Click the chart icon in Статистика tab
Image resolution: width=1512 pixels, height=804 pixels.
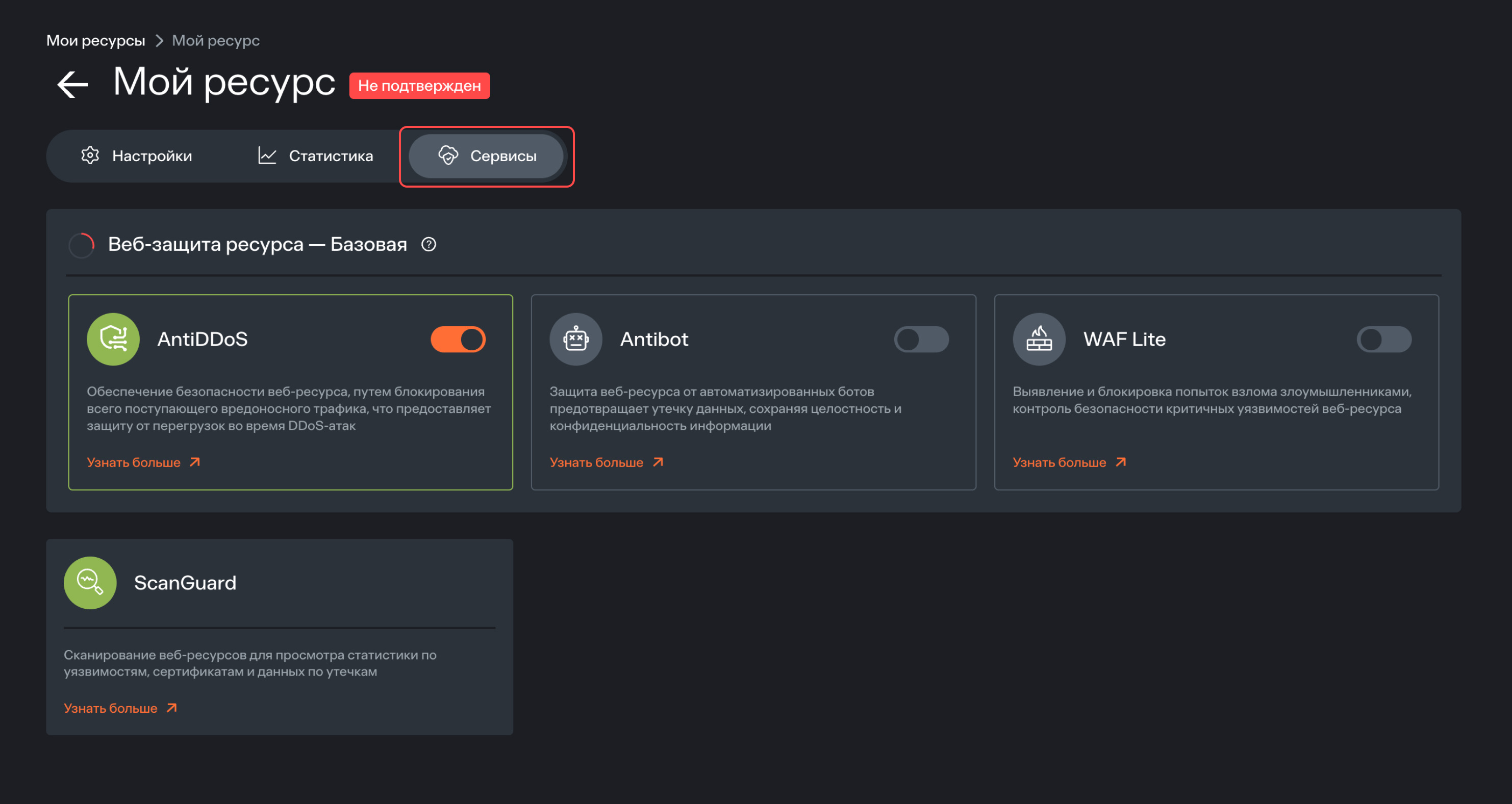267,155
